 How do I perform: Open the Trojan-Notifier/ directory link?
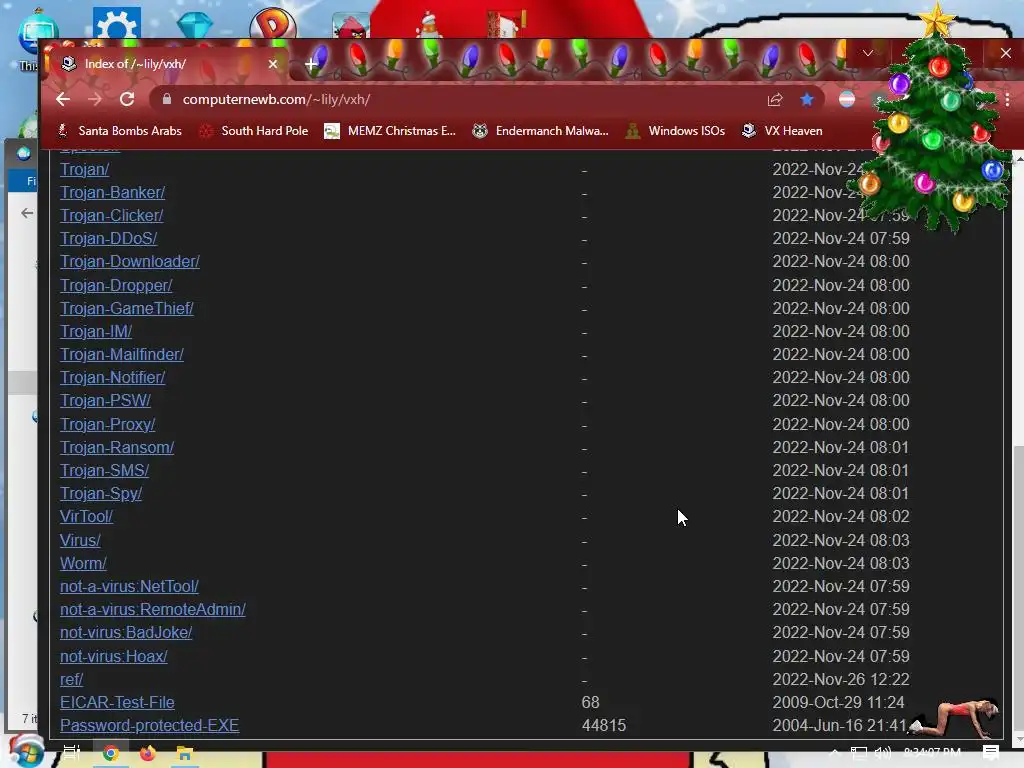tap(112, 377)
